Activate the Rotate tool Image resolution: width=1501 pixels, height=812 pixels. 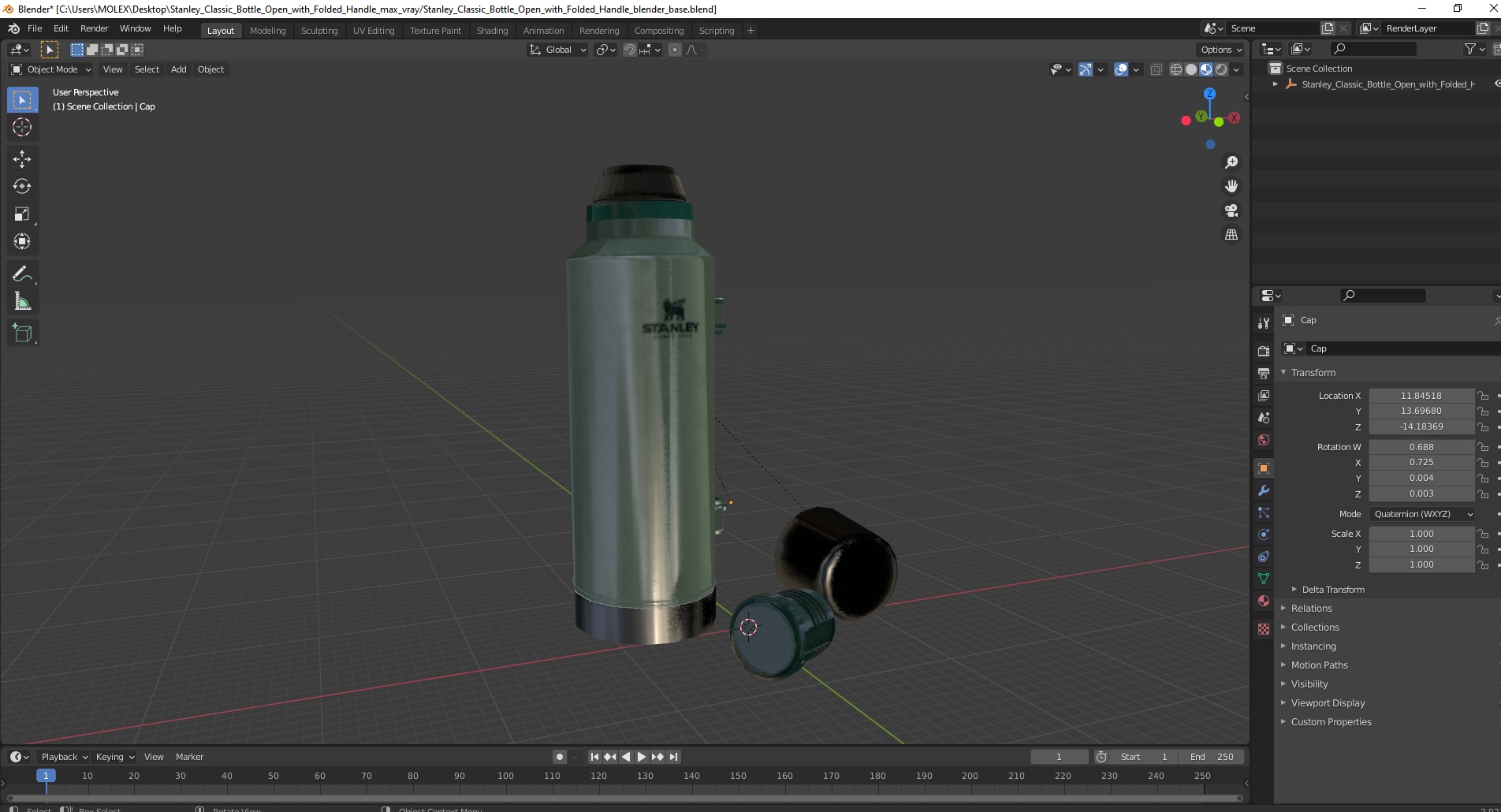tap(22, 187)
